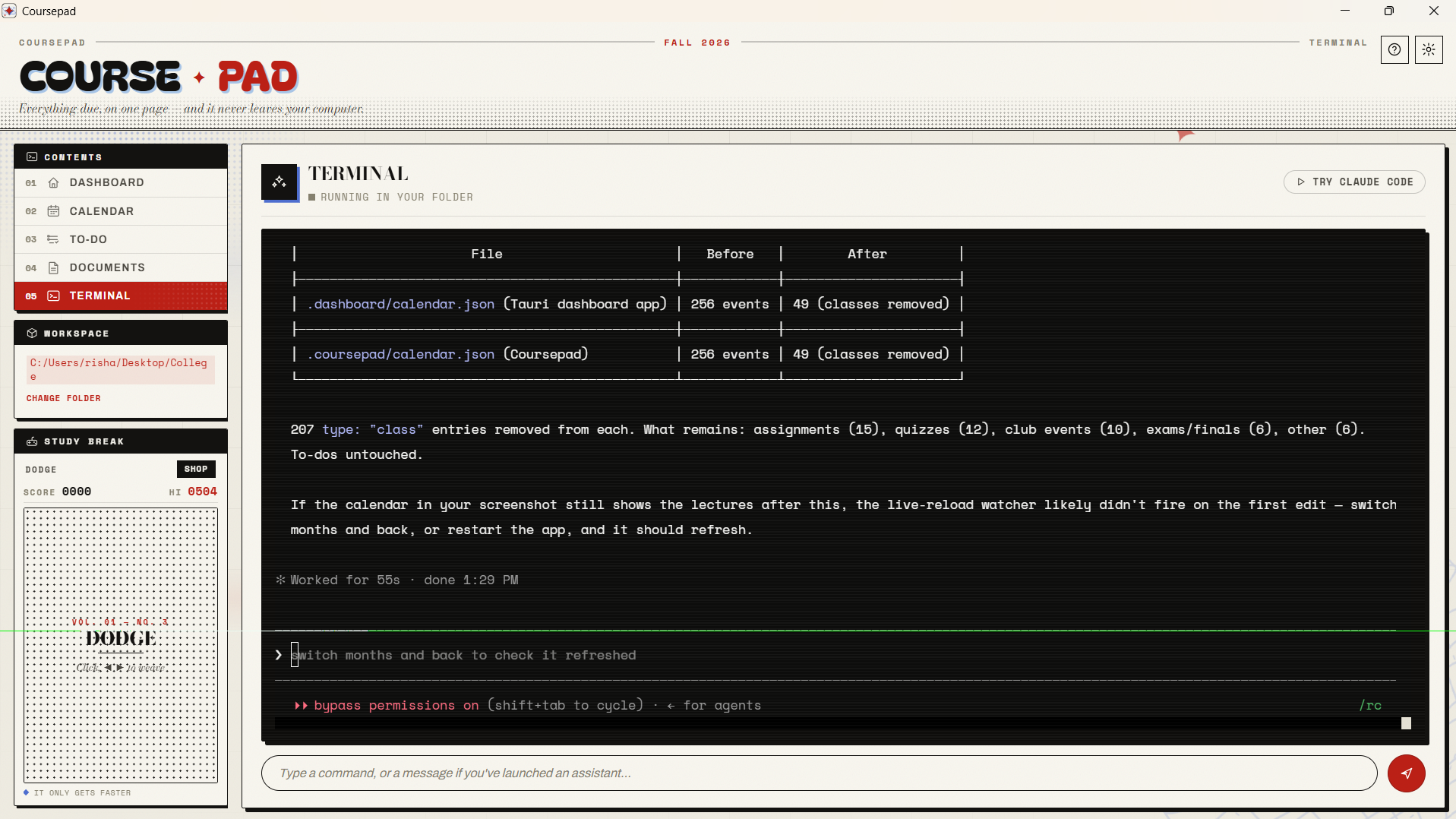This screenshot has width=1456, height=819.
Task: Open the help question-mark icon
Action: (x=1394, y=50)
